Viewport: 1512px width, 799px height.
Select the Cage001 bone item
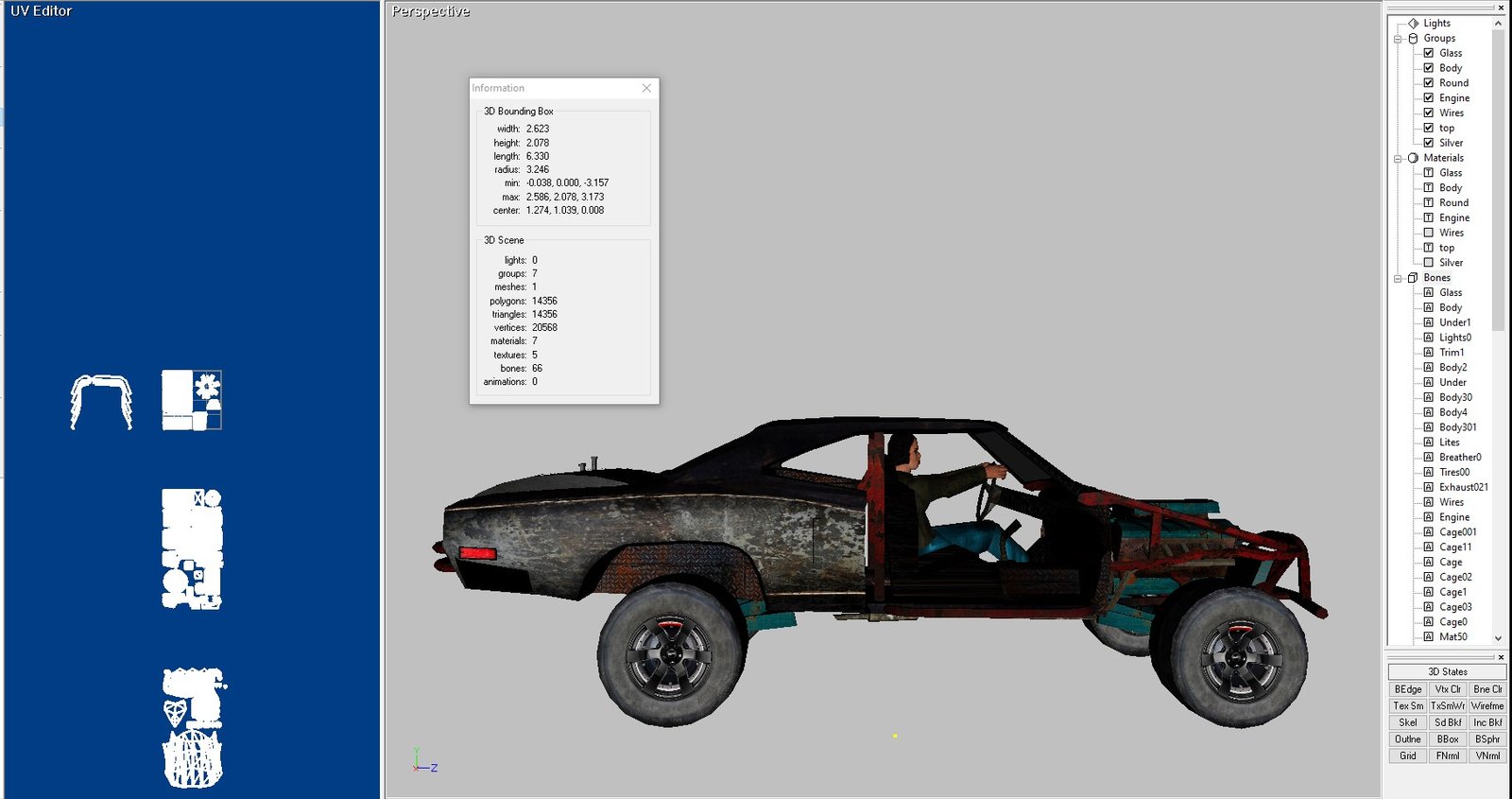point(1457,532)
